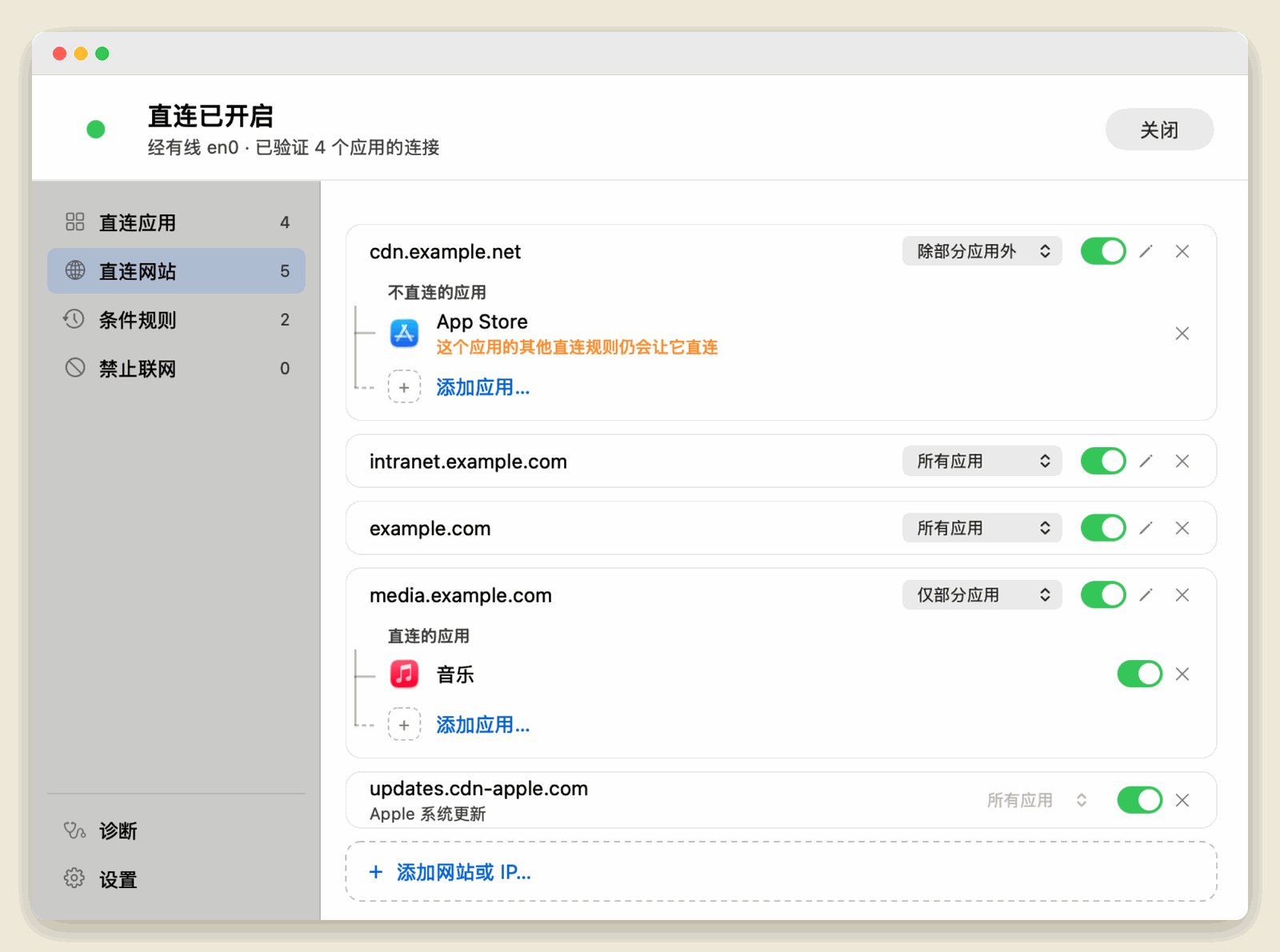Click the App Store app icon
This screenshot has width=1280, height=952.
click(x=404, y=333)
